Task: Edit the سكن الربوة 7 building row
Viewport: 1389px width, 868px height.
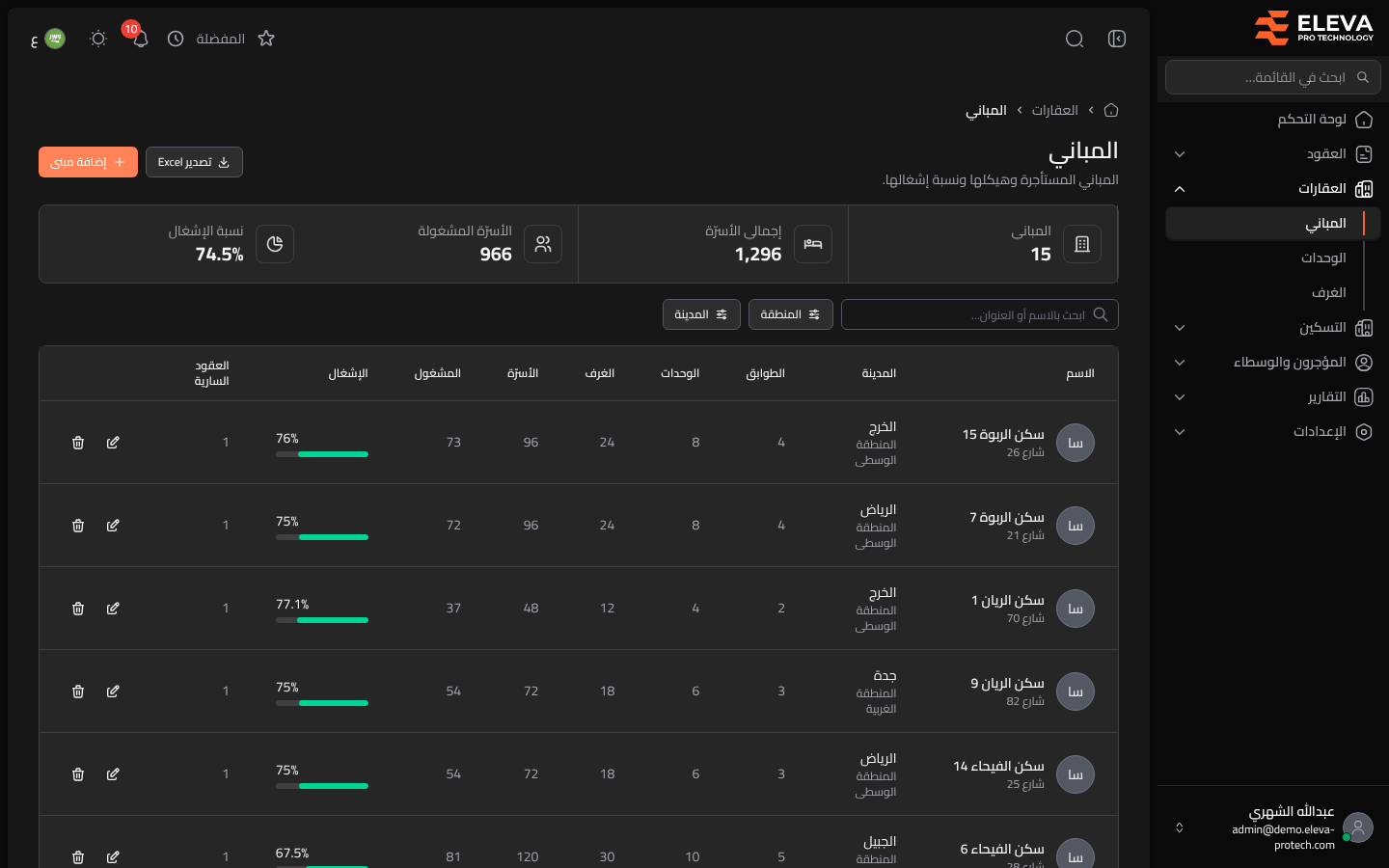Action: (x=113, y=526)
